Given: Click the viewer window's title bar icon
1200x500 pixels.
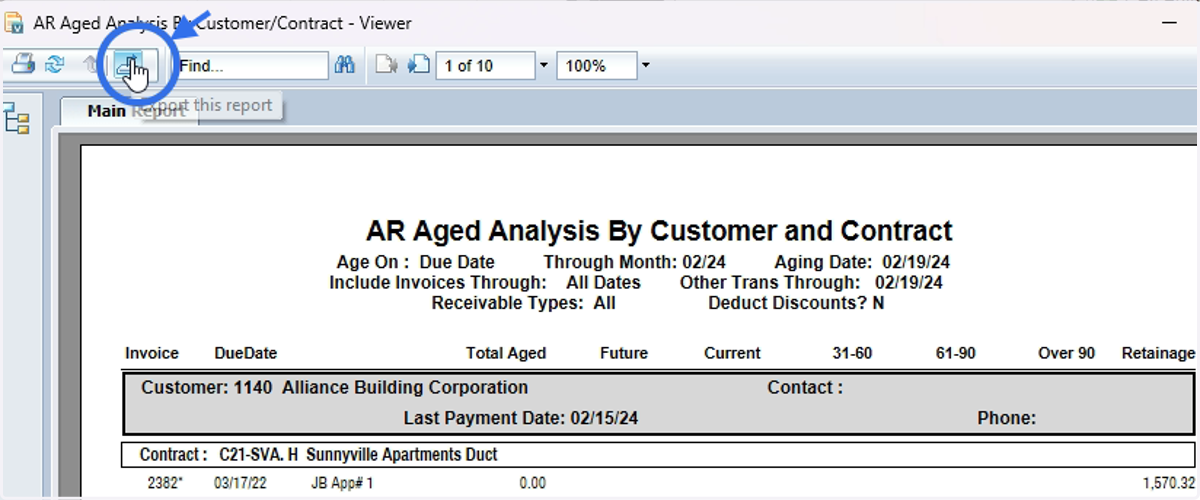Looking at the screenshot, I should 15,22.
